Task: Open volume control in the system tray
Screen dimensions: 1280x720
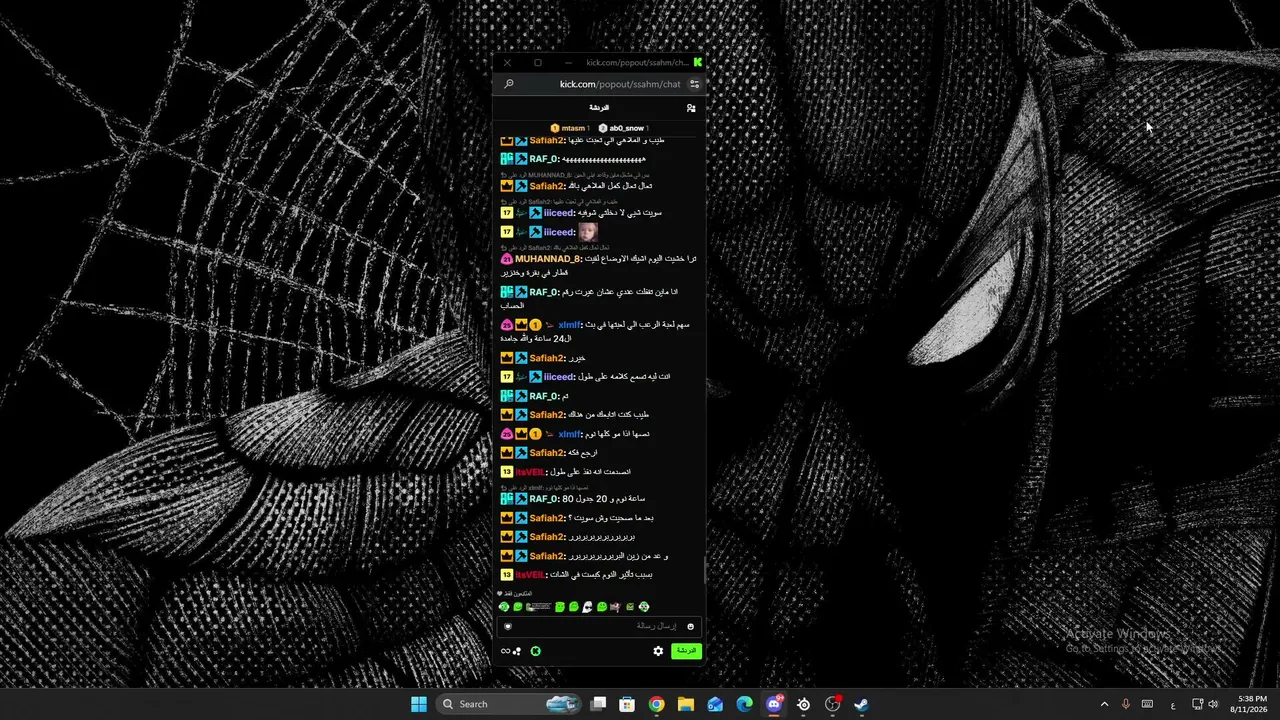Action: pos(1213,704)
